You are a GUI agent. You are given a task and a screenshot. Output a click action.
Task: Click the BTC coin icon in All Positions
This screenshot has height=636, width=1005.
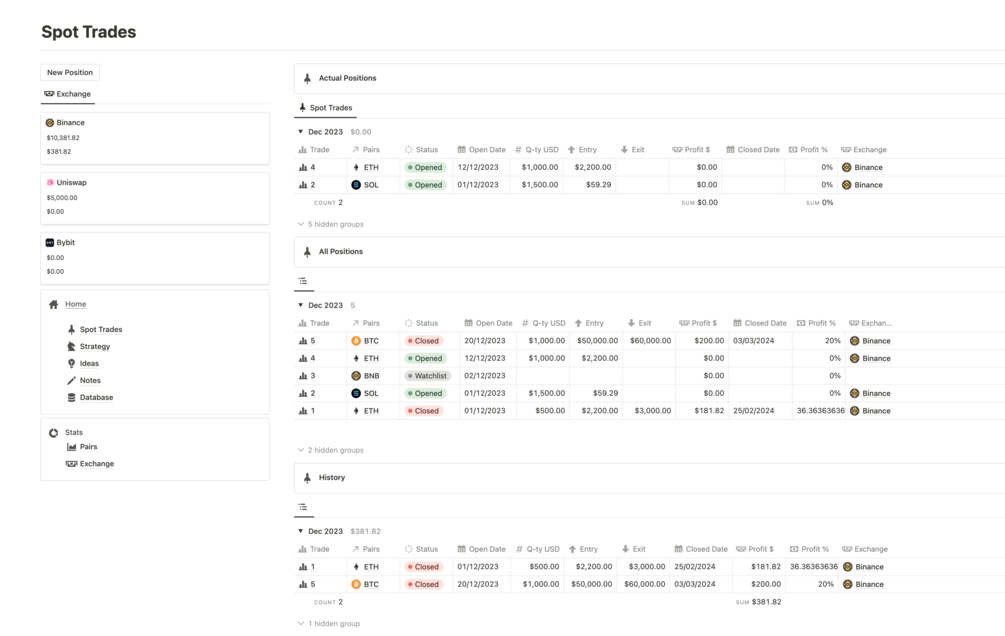coord(356,341)
